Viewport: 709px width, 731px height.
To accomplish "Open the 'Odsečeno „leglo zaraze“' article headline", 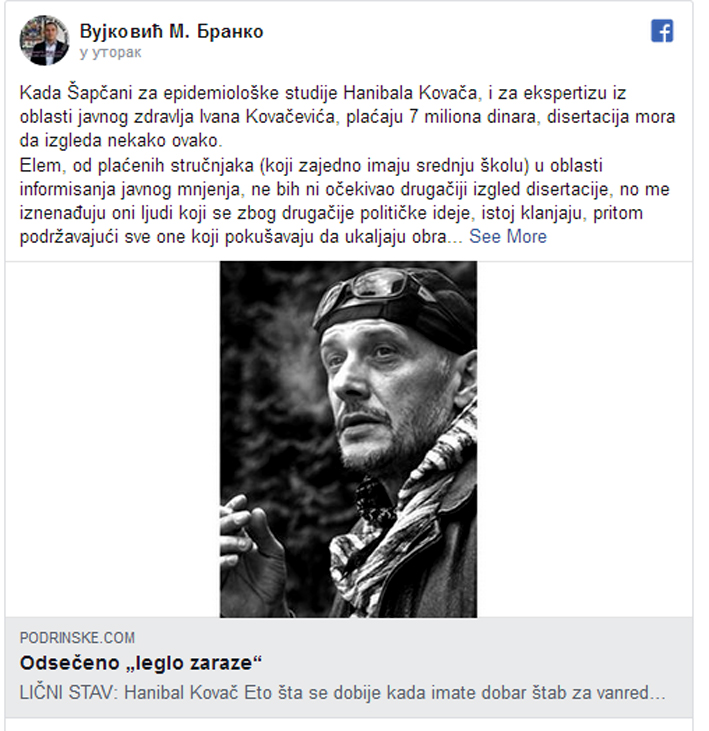I will 141,662.
